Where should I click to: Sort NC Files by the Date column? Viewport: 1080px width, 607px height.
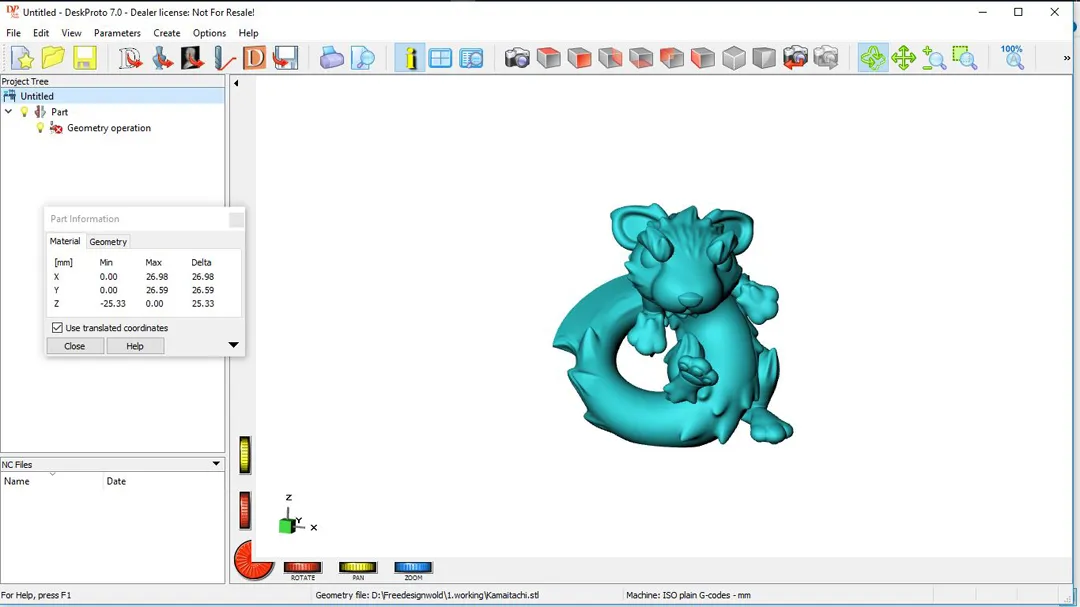(164, 481)
